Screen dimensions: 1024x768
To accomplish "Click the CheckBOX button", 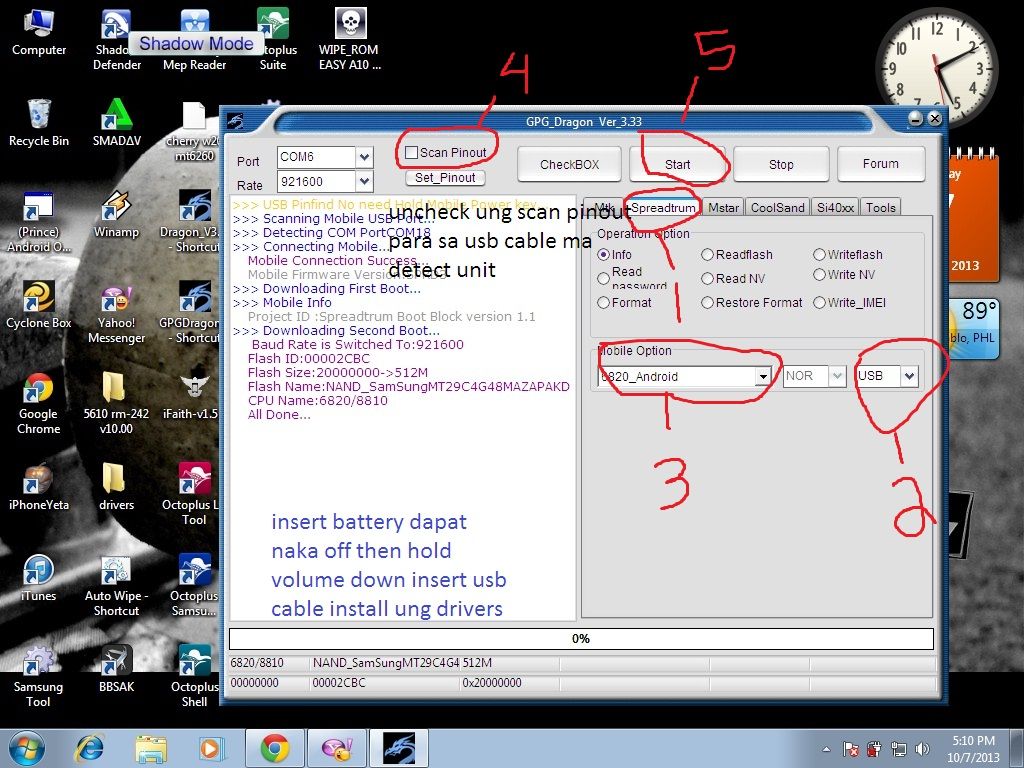I will (x=569, y=164).
